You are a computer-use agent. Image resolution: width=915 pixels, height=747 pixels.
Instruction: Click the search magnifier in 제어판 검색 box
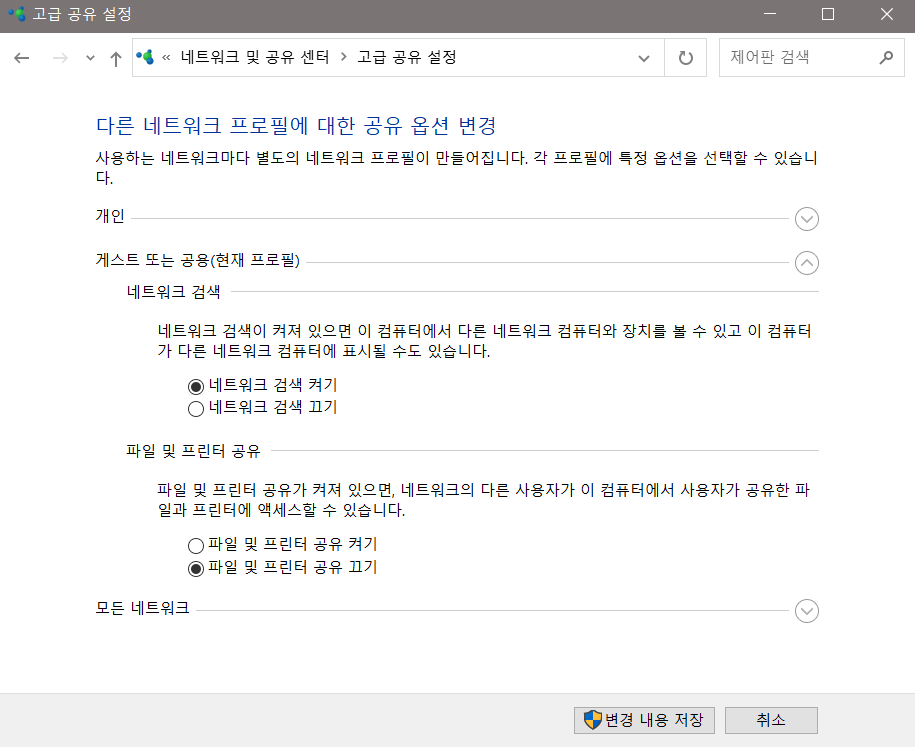886,58
